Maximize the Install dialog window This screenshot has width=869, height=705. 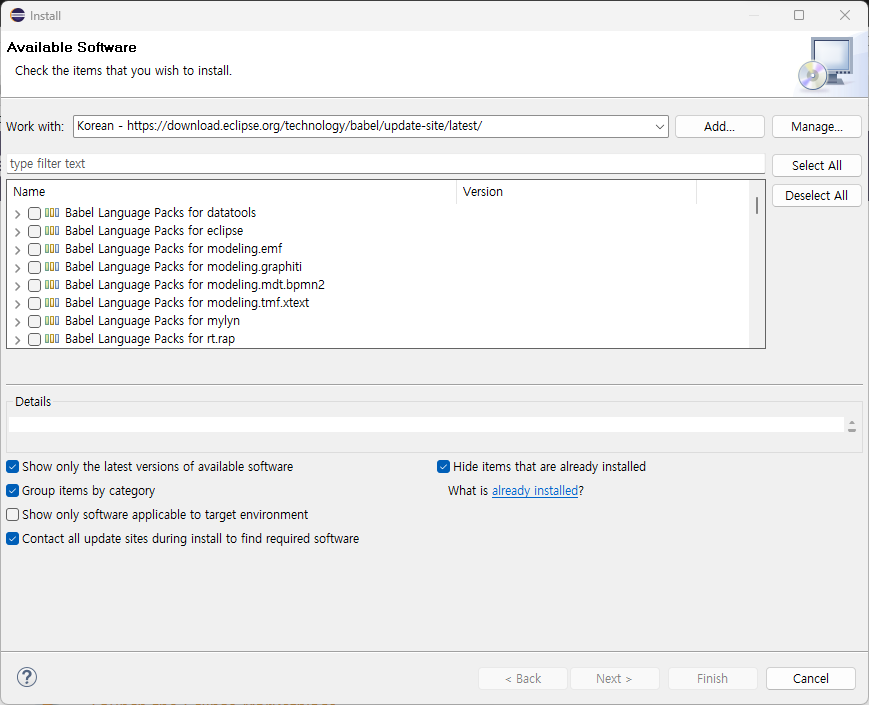pyautogui.click(x=799, y=15)
